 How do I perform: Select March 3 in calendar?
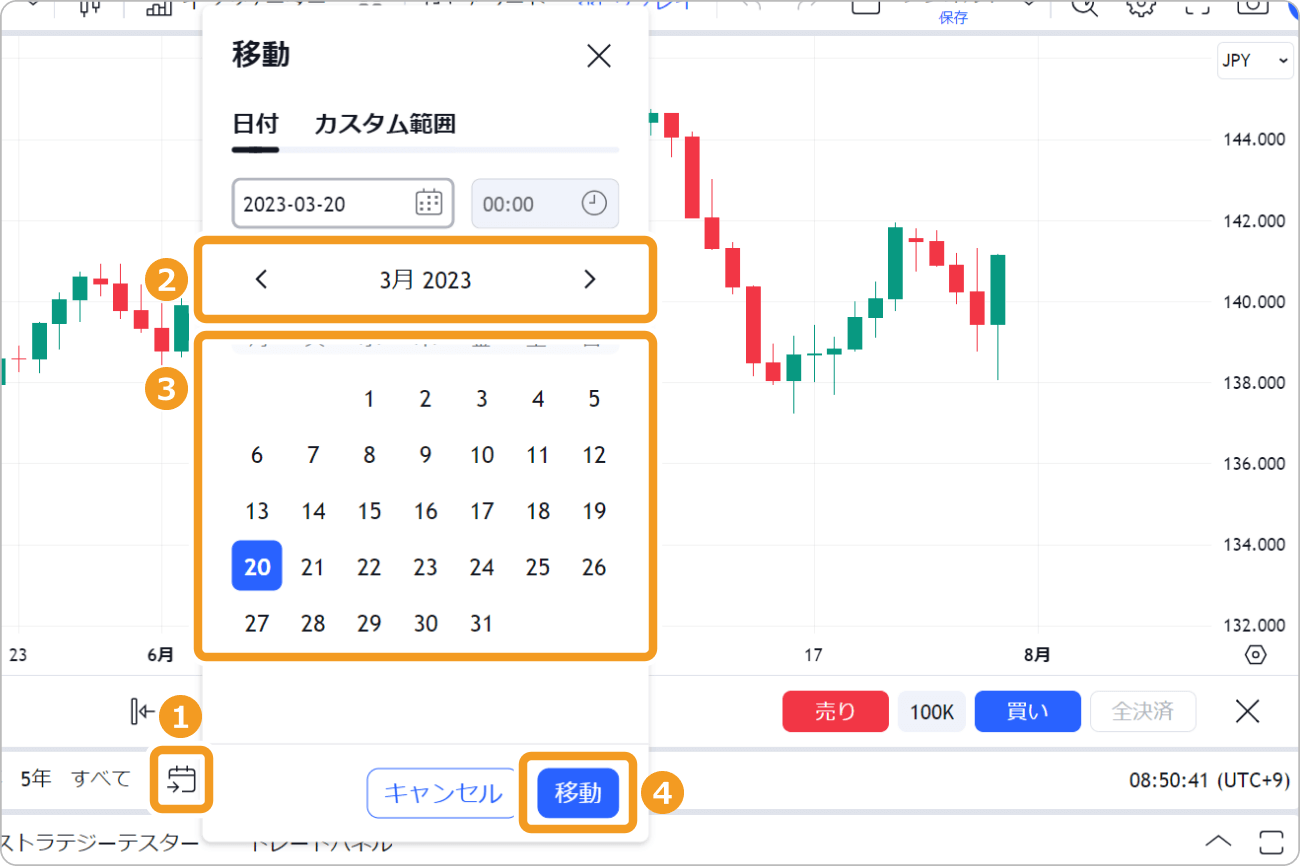pos(482,400)
